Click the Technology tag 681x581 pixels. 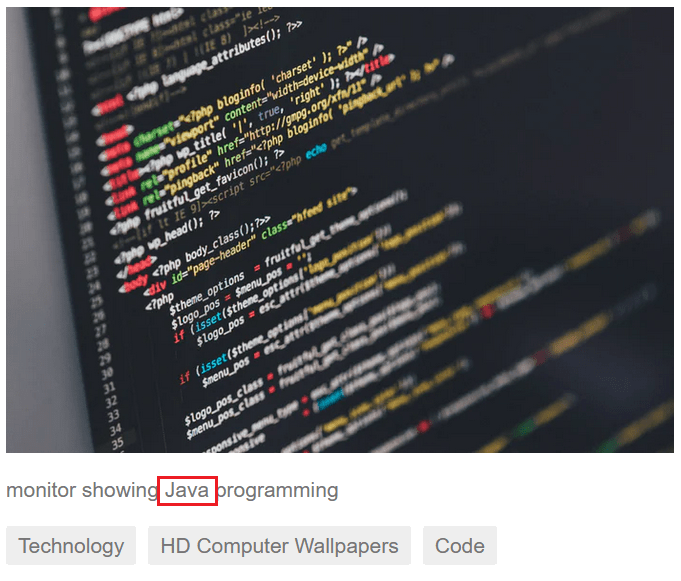pyautogui.click(x=71, y=545)
